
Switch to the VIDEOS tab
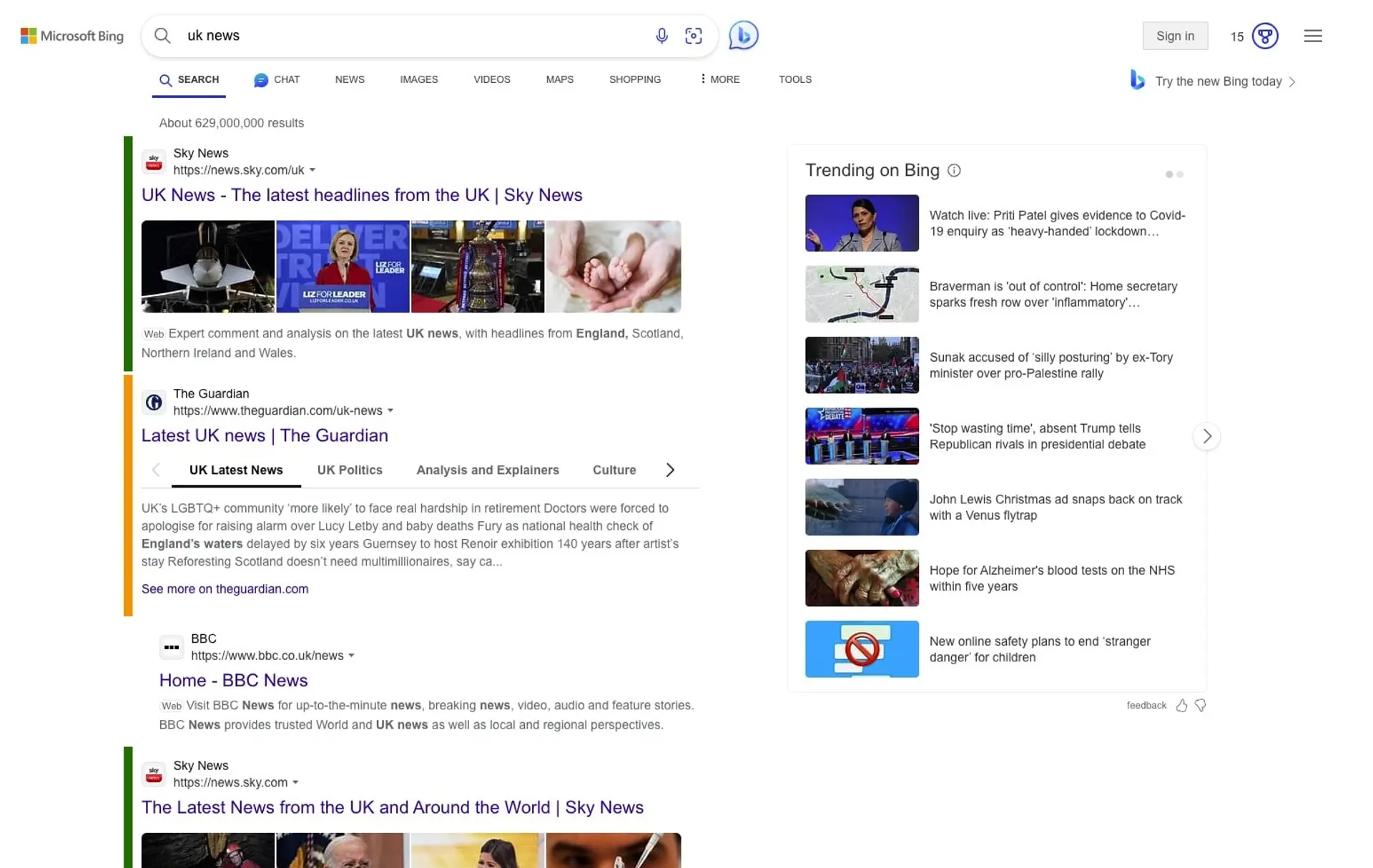492,79
